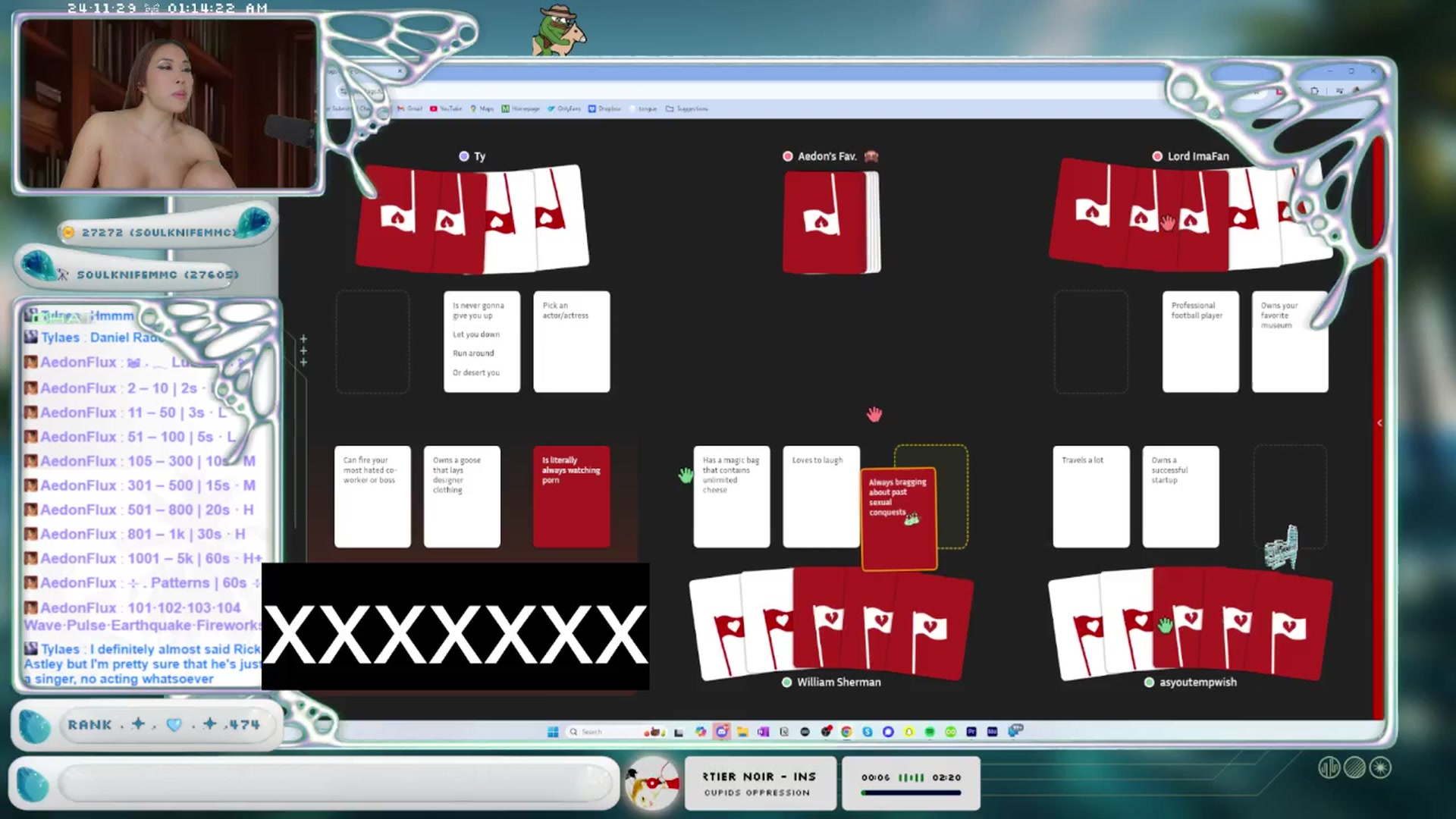Click the status dot next to Lord ImaFan
Image resolution: width=1456 pixels, height=819 pixels.
(1157, 156)
